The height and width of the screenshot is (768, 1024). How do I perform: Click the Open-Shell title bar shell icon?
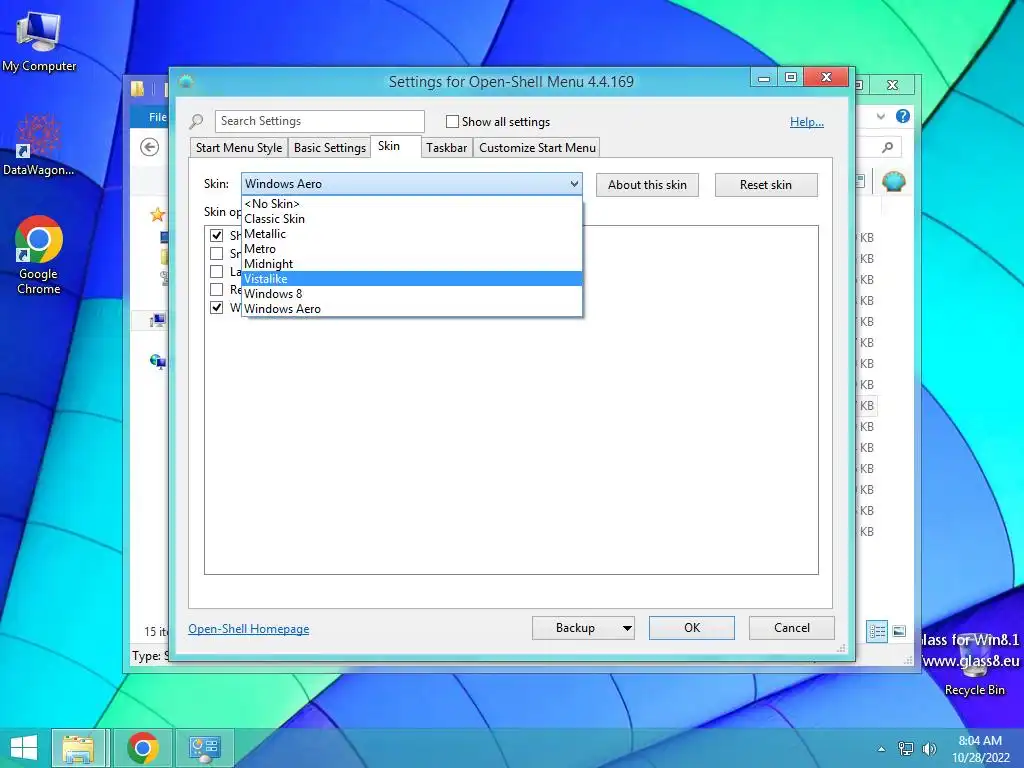[186, 82]
